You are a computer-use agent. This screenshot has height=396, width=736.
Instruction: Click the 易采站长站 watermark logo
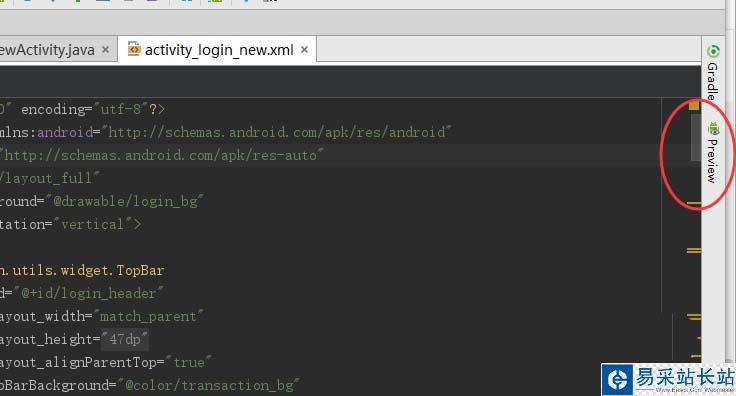[x=668, y=379]
